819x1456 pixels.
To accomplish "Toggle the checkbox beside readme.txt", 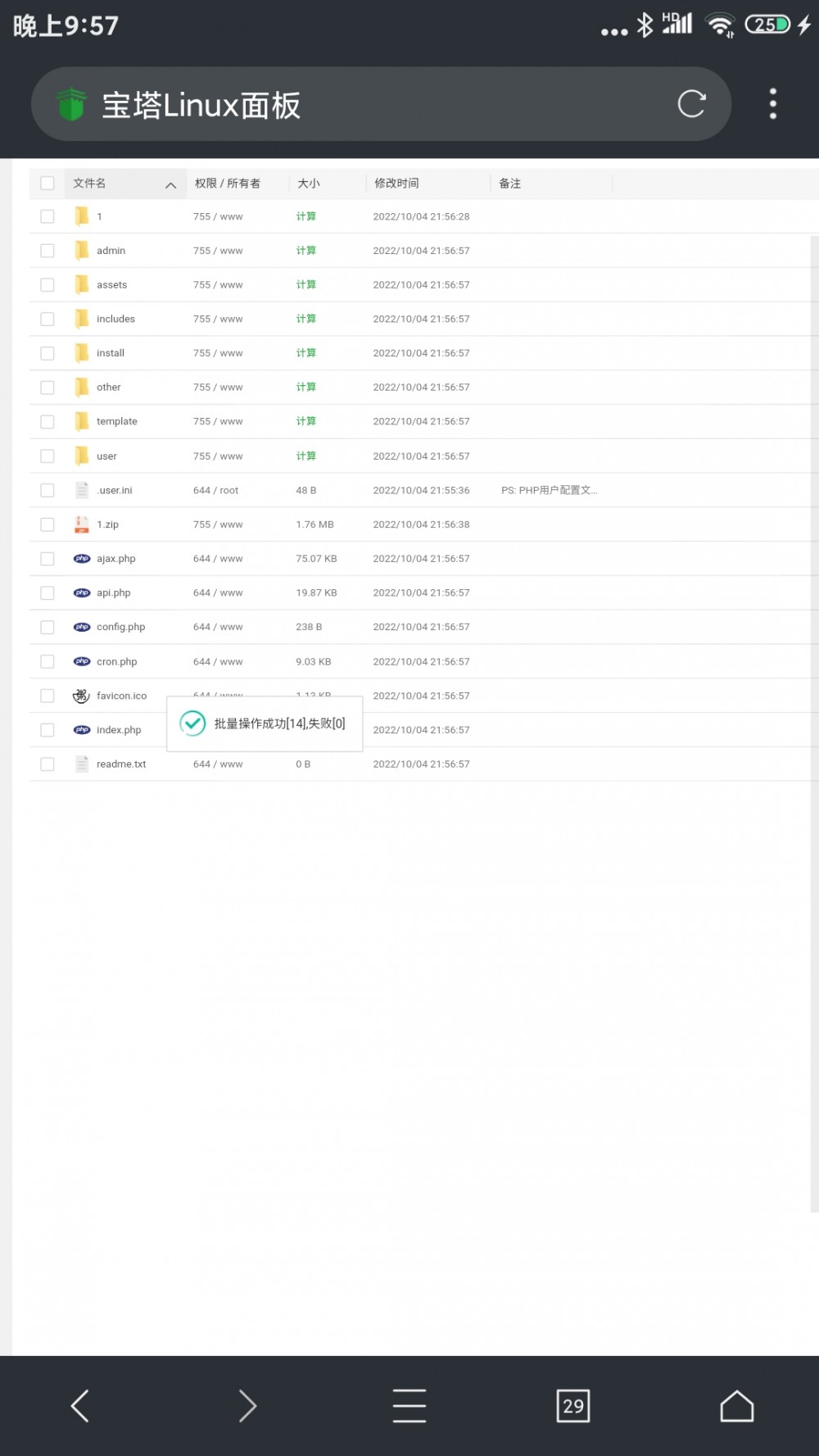I will pos(48,764).
